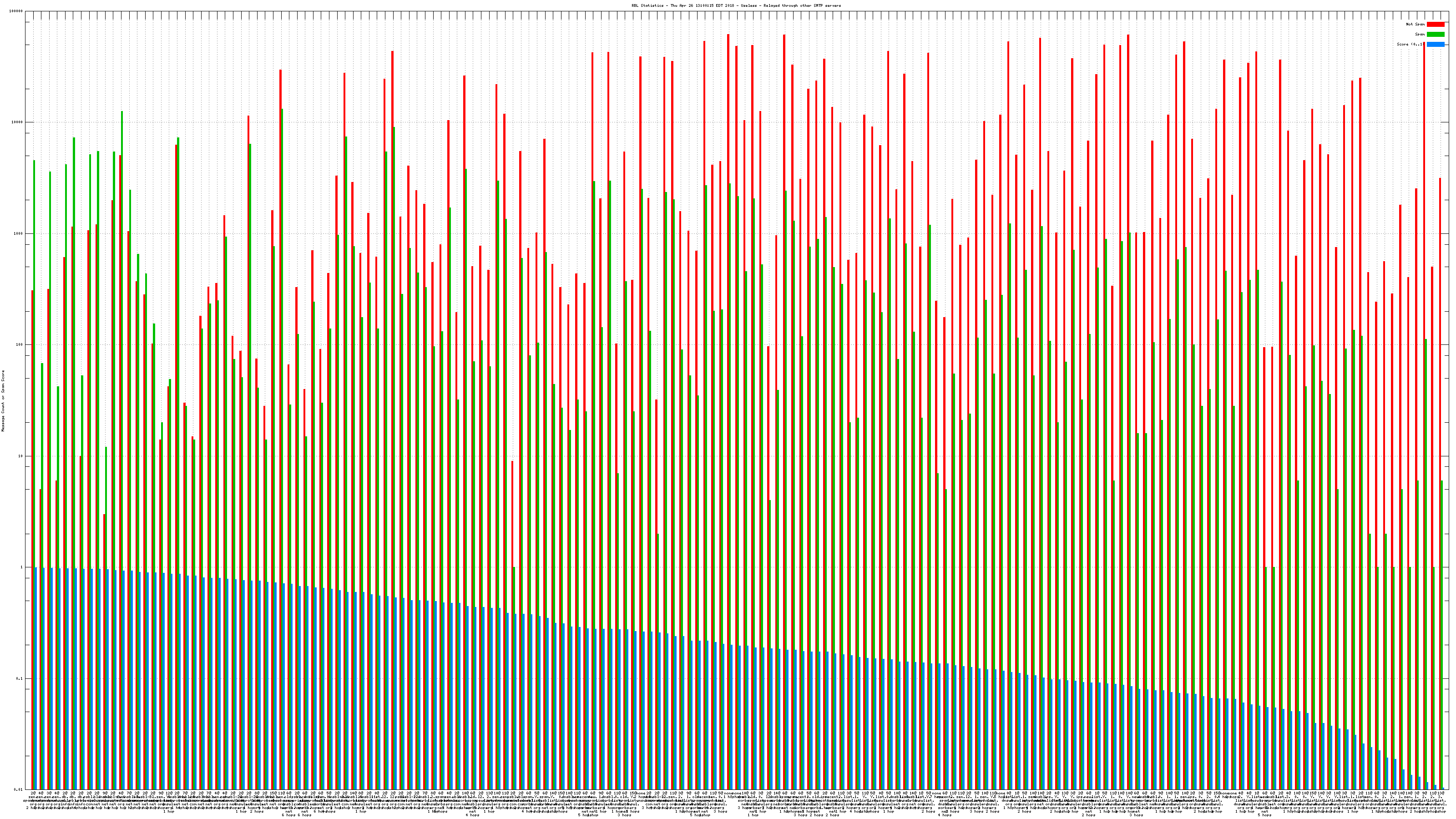Click the rightmost green spam bar

click(1442, 622)
